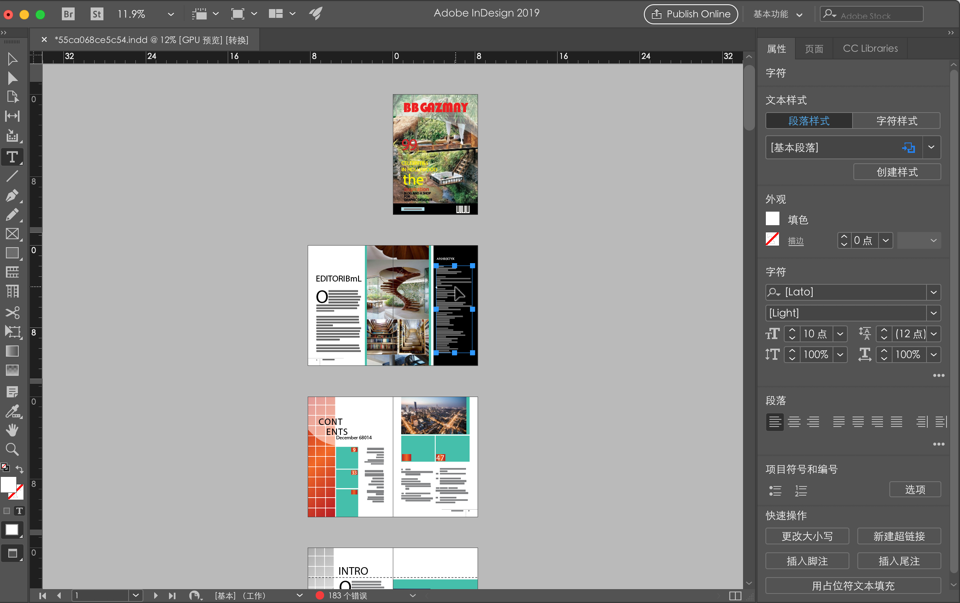
Task: Switch formatting to affect text in toolbar
Action: click(x=18, y=510)
